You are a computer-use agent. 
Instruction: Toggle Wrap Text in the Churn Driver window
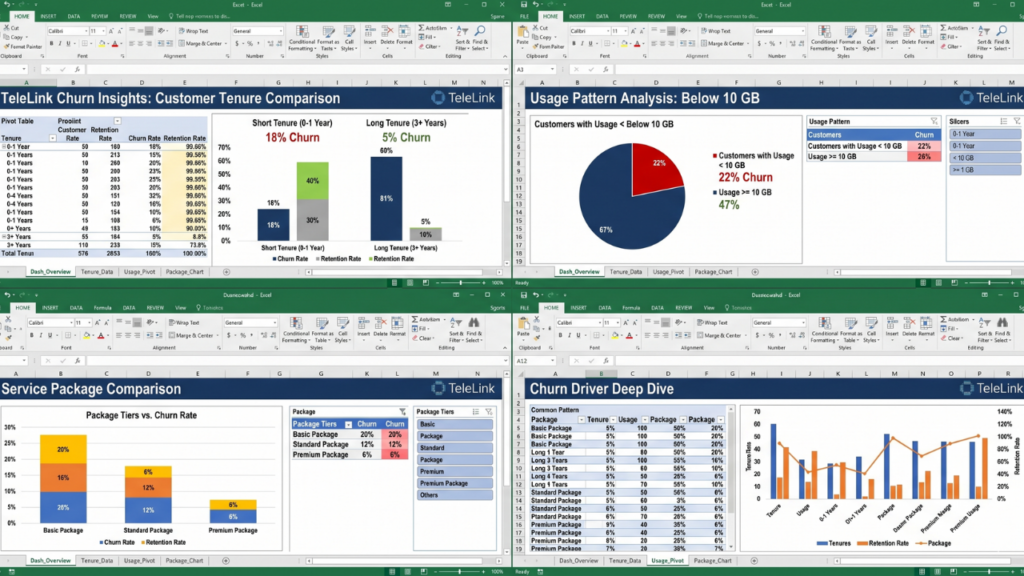pyautogui.click(x=712, y=323)
